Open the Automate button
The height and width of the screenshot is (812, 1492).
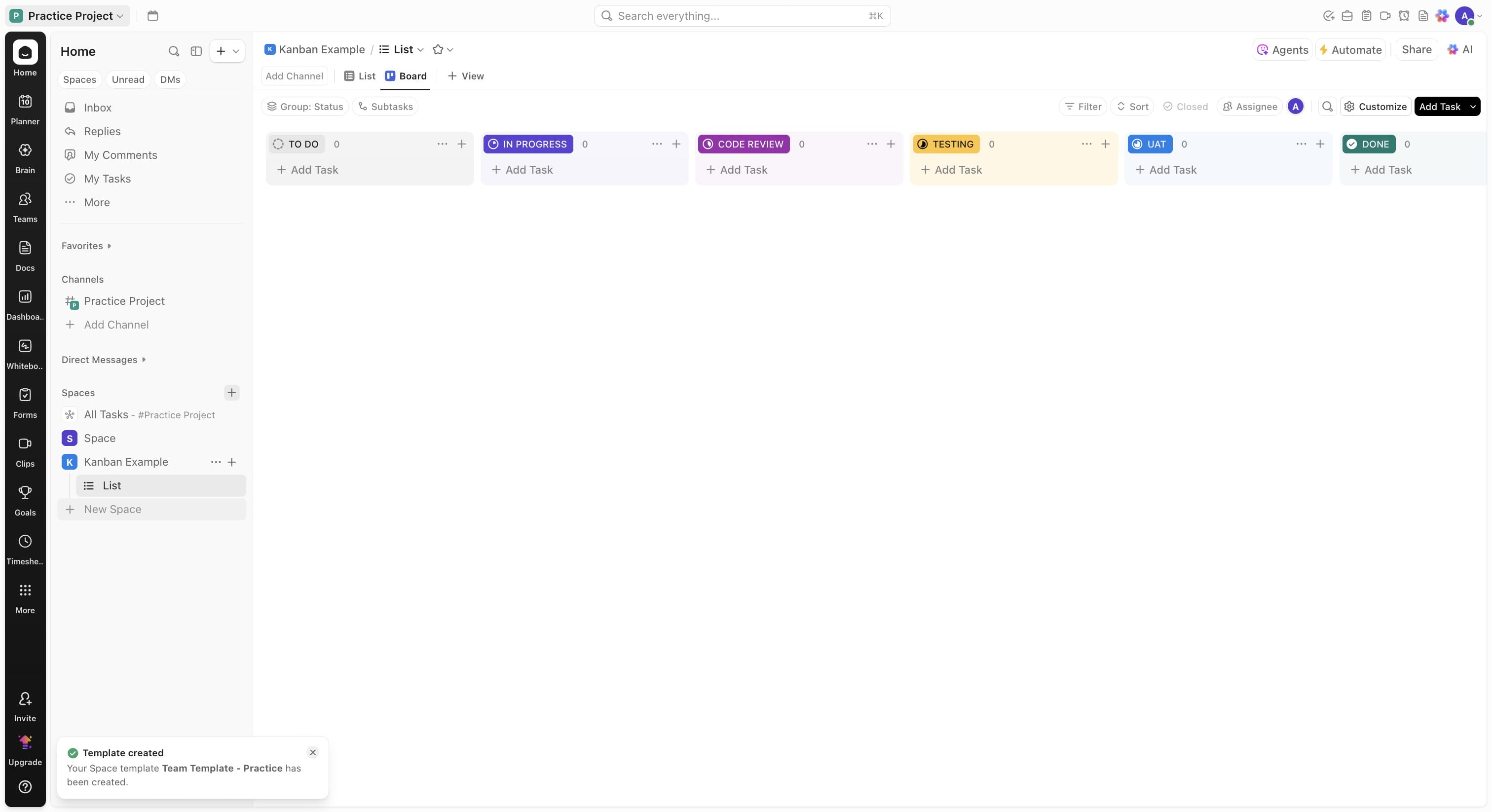[1351, 50]
